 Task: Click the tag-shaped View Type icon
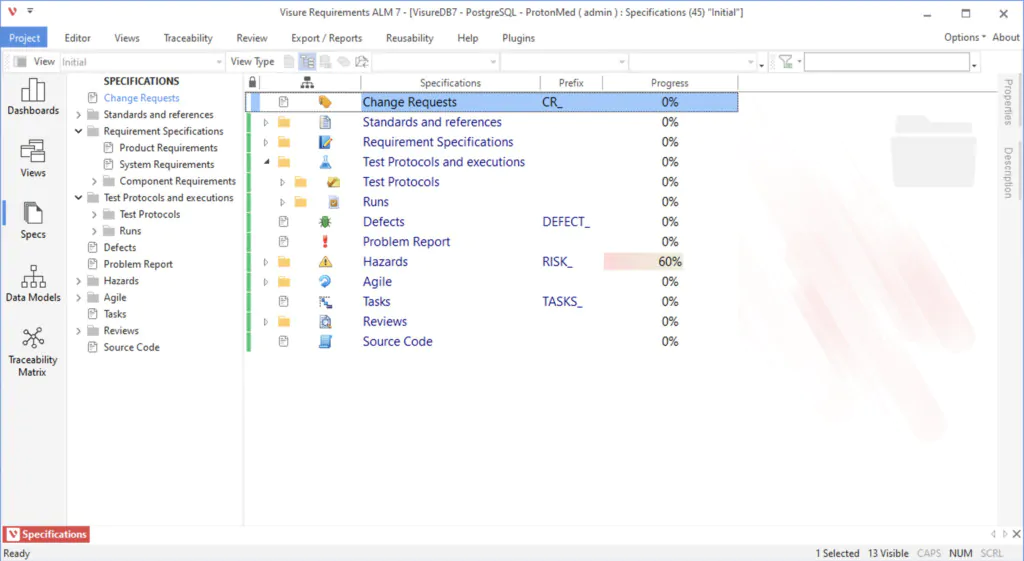(x=344, y=61)
